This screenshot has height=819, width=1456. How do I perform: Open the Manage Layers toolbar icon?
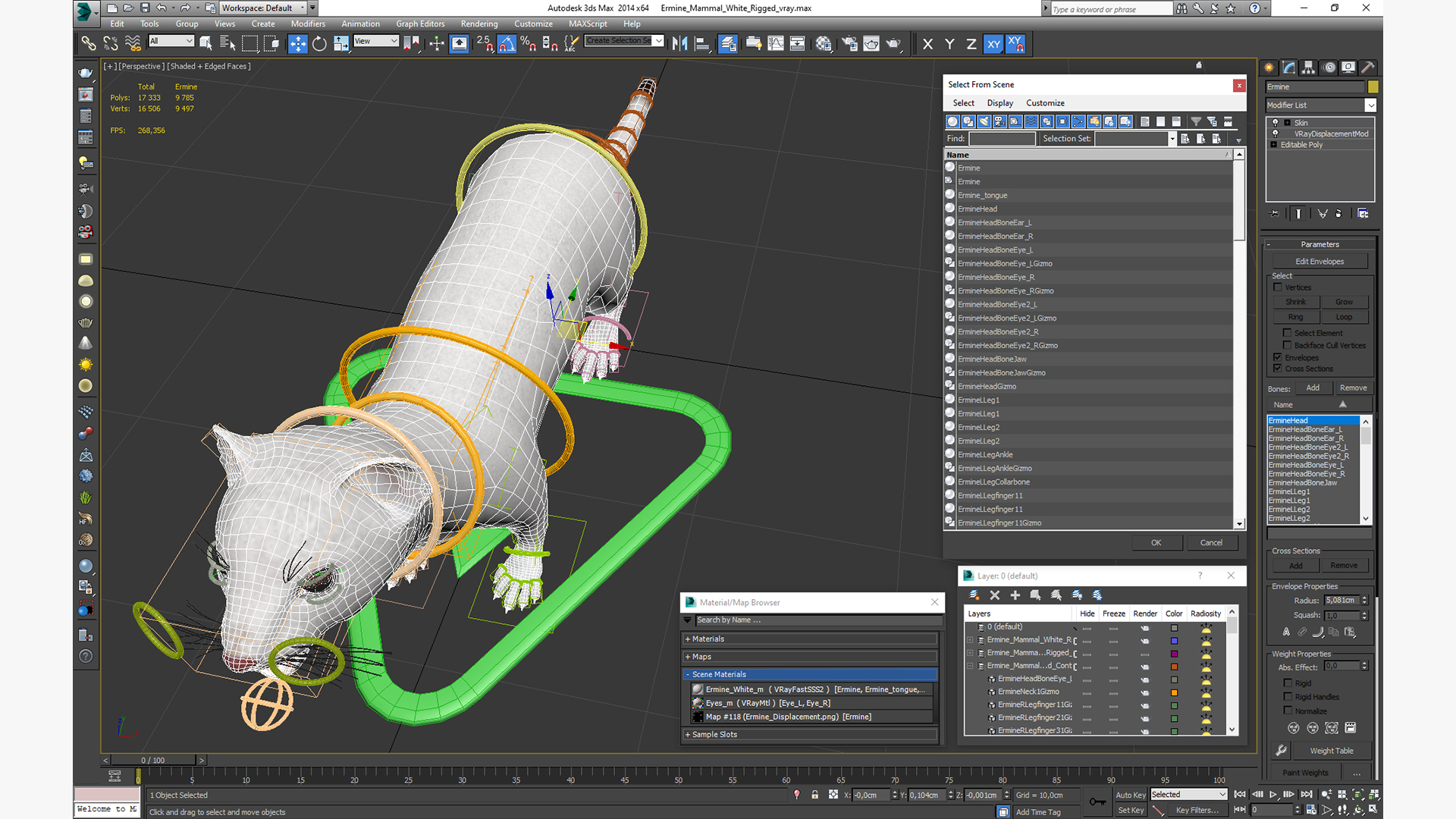tap(727, 44)
